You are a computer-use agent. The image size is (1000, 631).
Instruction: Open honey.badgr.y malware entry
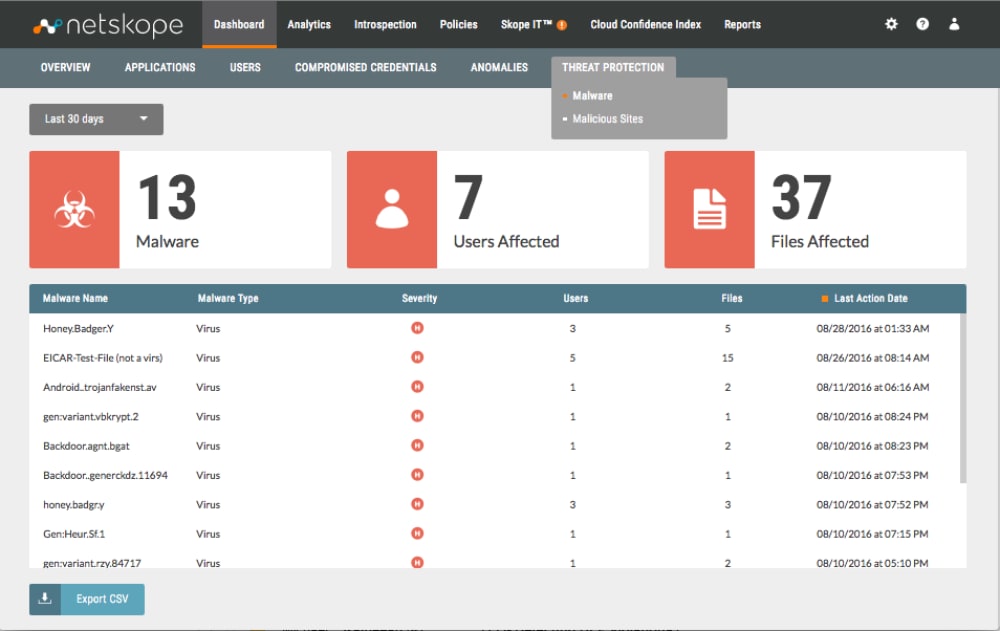tap(73, 505)
